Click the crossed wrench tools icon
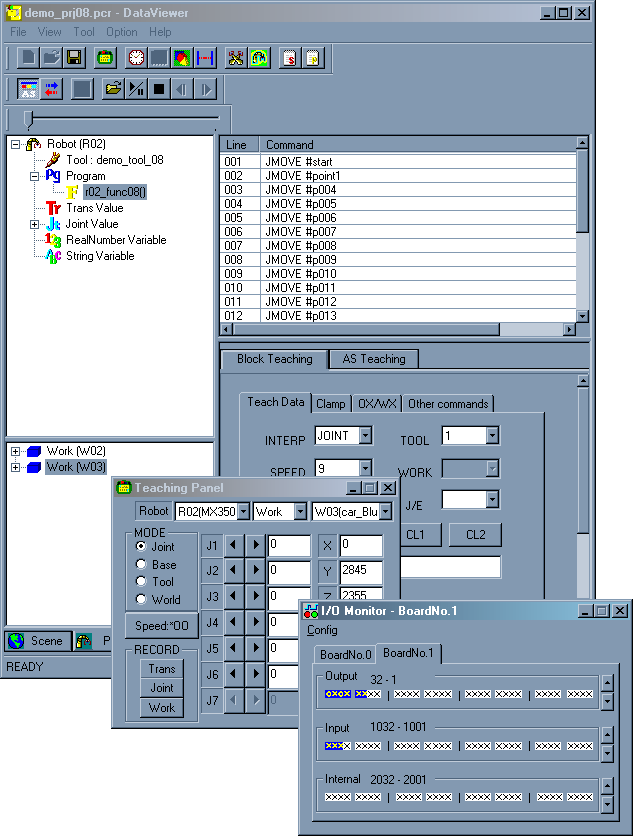 click(236, 58)
